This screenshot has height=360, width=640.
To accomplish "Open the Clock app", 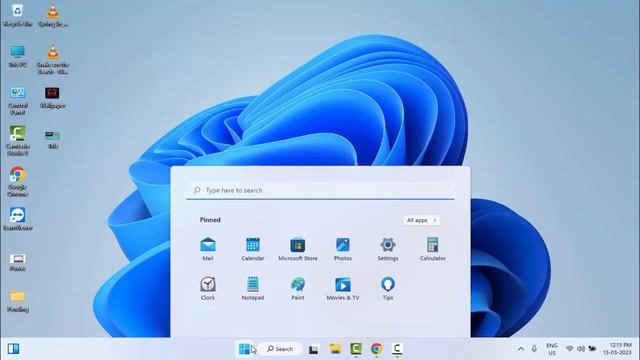I will tap(208, 289).
